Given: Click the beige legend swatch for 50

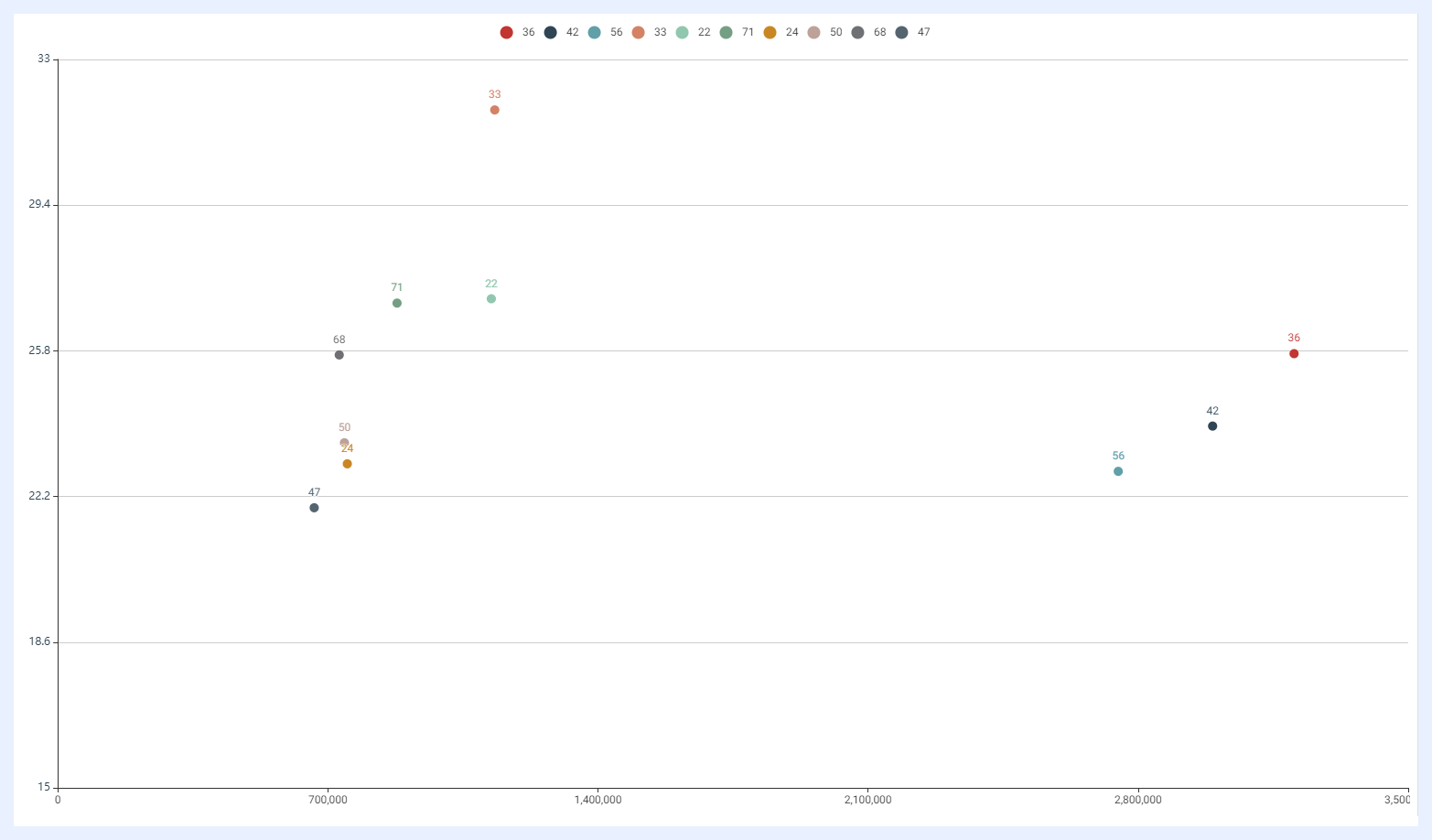Looking at the screenshot, I should (x=814, y=32).
